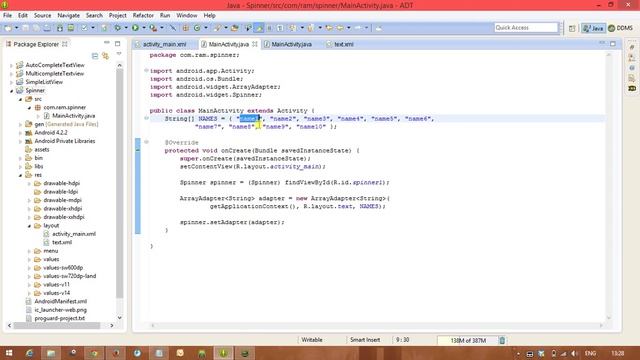640x360 pixels.
Task: Collapse the src folder node
Action: click(20, 99)
